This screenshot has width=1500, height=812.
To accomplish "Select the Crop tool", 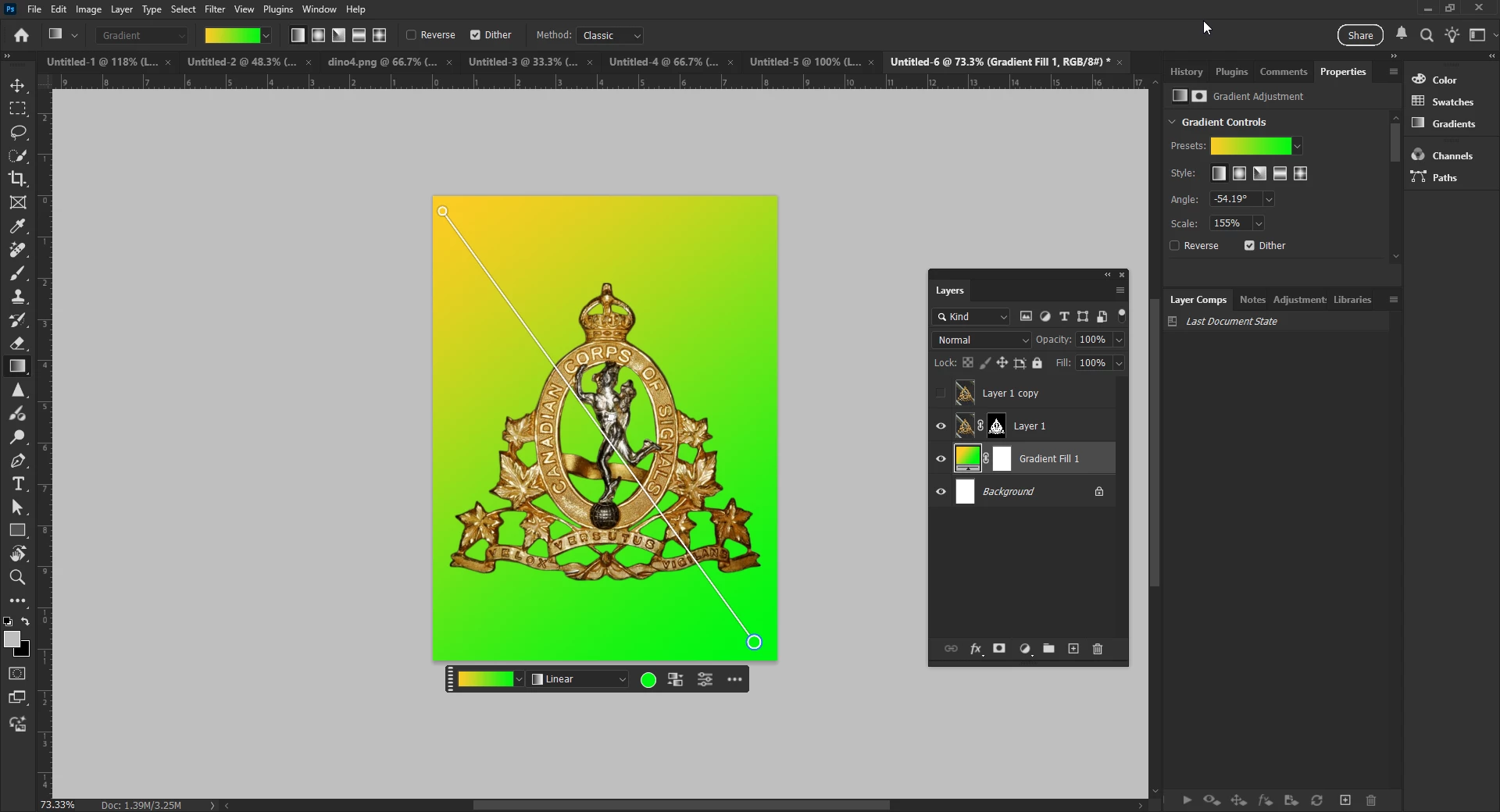I will coord(17,179).
